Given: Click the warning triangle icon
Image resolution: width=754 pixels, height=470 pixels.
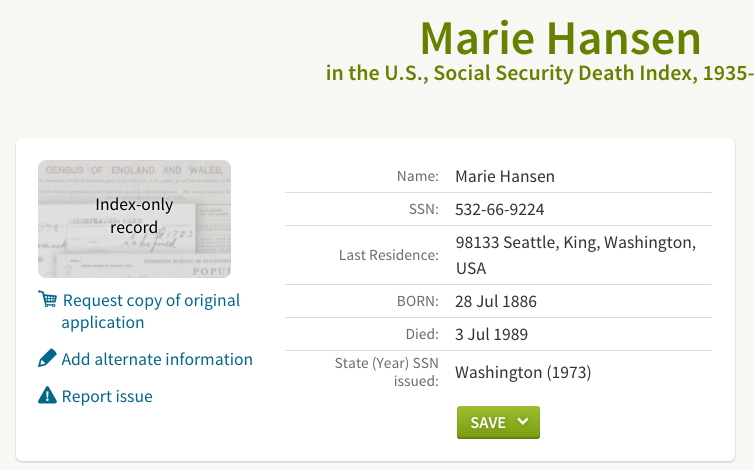Looking at the screenshot, I should (x=47, y=395).
